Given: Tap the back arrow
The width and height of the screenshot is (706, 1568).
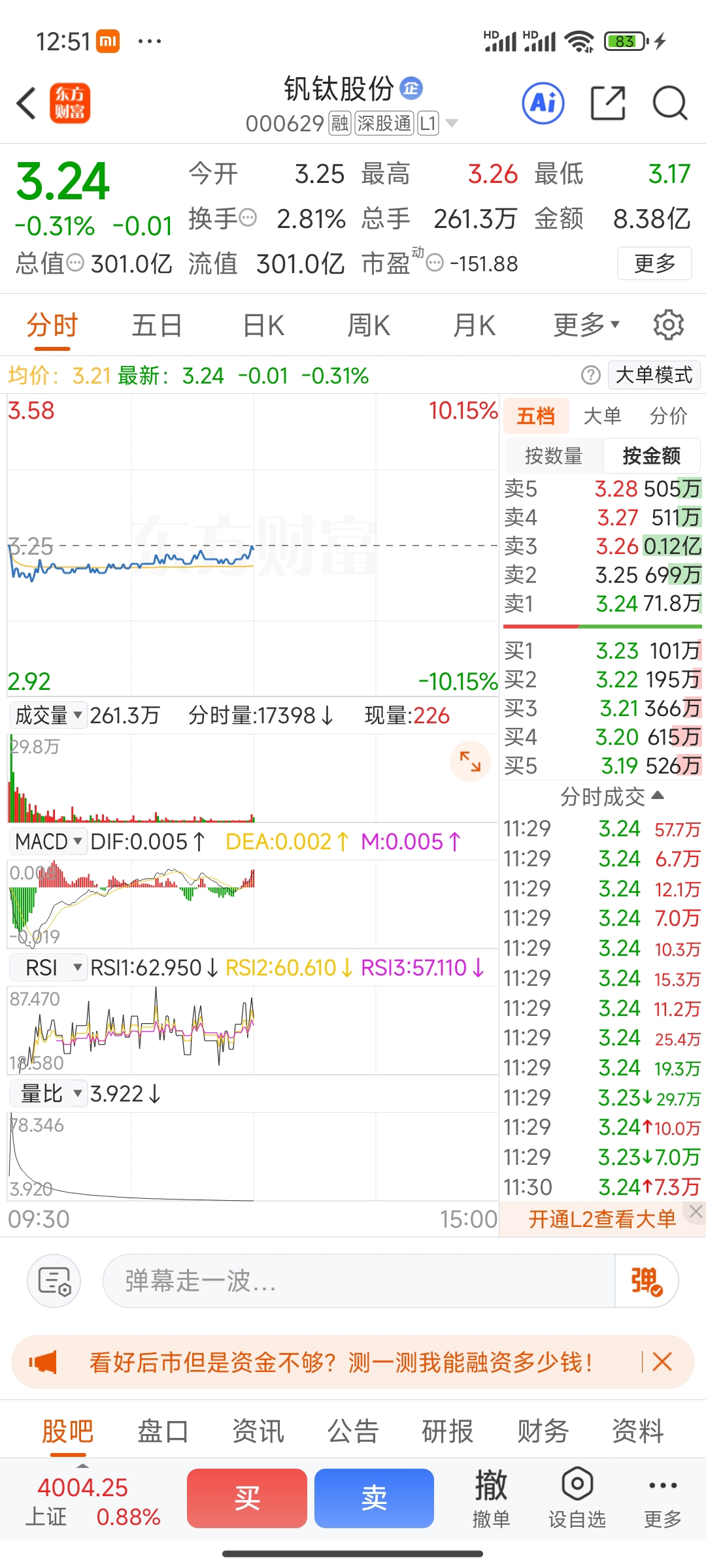Looking at the screenshot, I should tap(26, 104).
